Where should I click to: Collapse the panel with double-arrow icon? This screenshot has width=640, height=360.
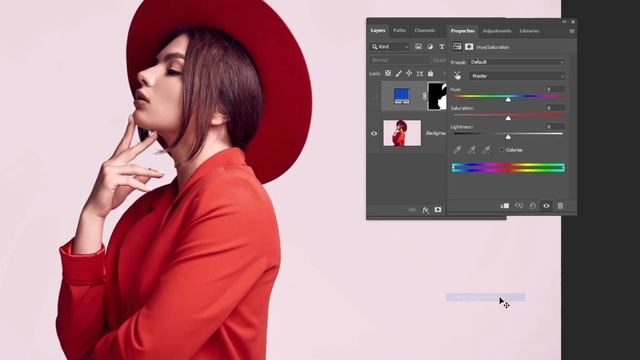pyautogui.click(x=564, y=22)
